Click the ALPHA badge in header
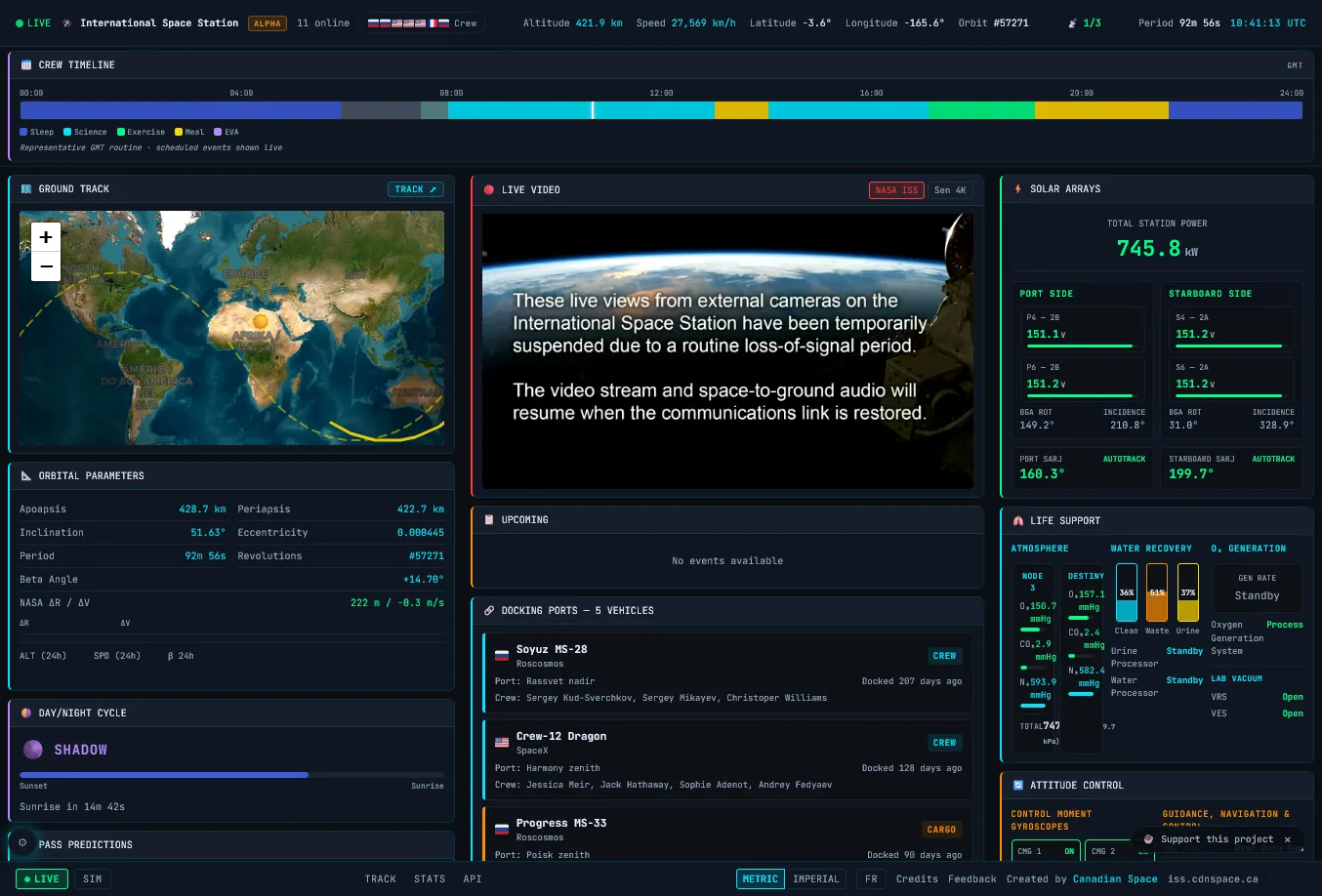This screenshot has height=896, width=1322. [268, 23]
